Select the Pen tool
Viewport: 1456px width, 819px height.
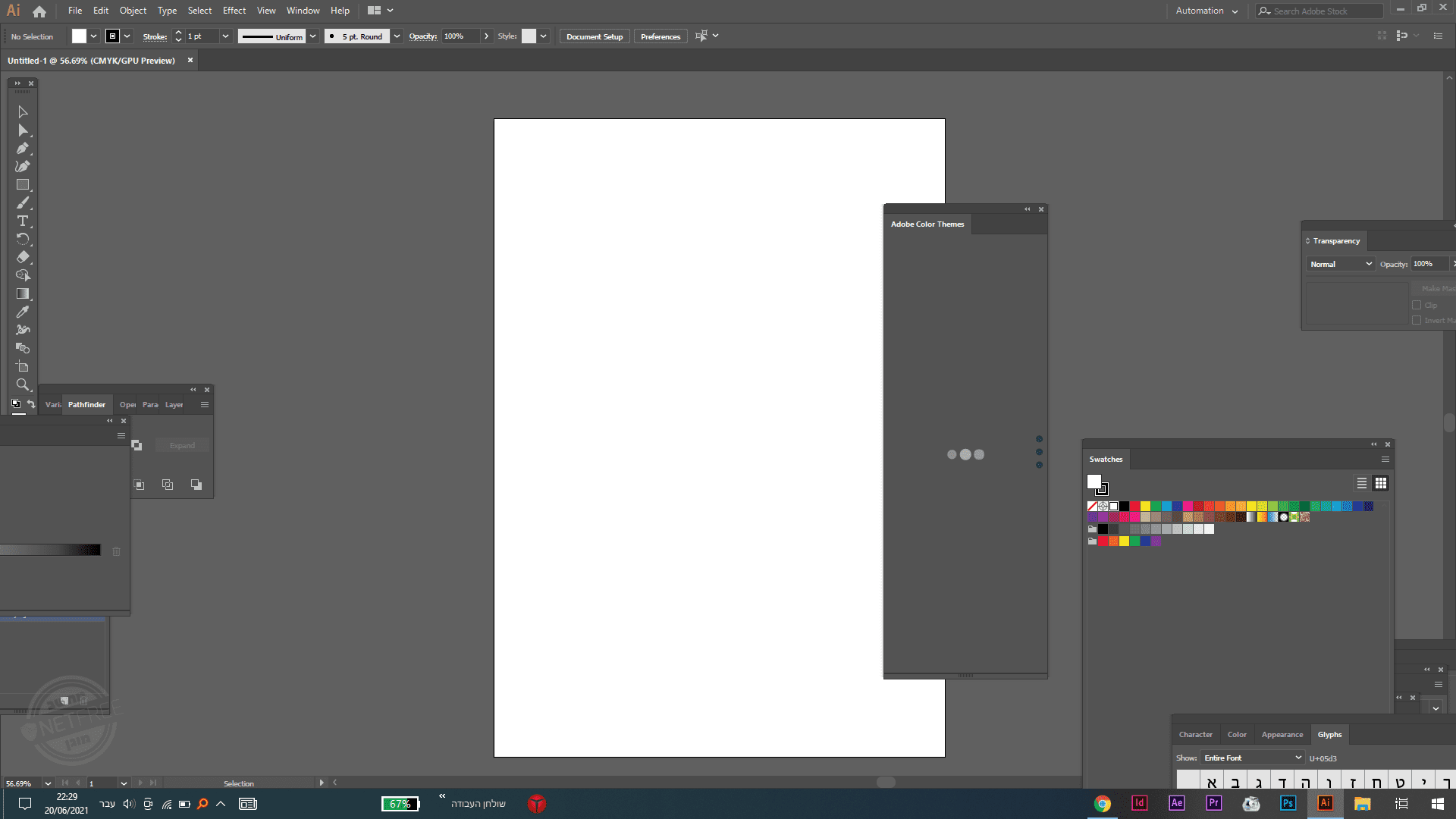pos(23,149)
